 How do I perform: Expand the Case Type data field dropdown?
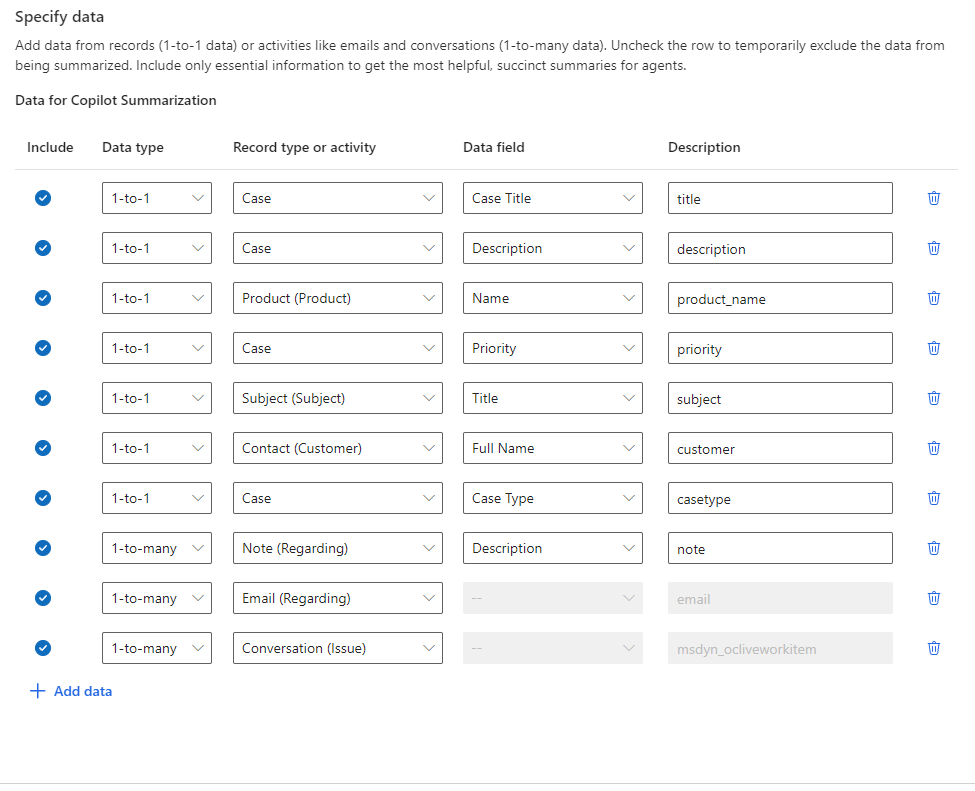click(x=552, y=498)
